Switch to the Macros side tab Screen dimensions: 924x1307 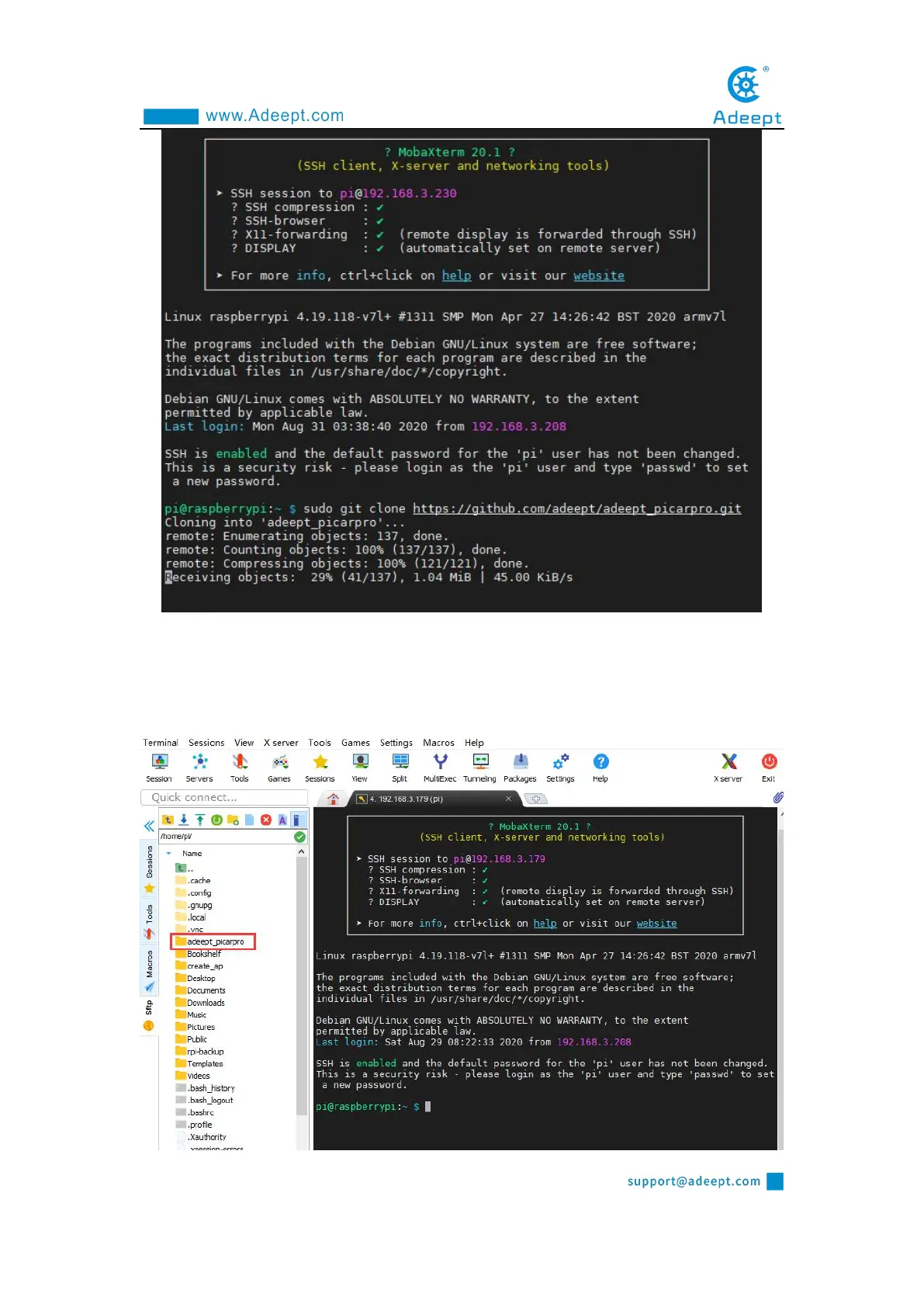[x=150, y=971]
